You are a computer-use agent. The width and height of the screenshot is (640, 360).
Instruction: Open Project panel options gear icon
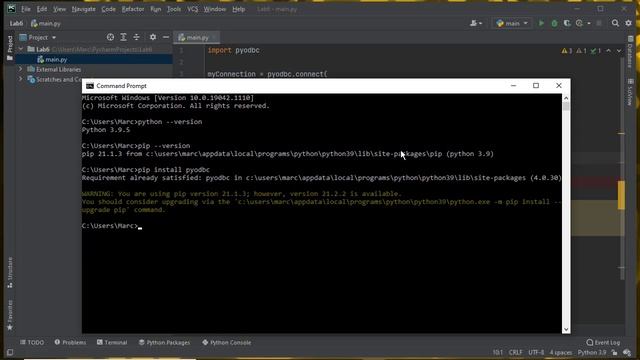153,37
